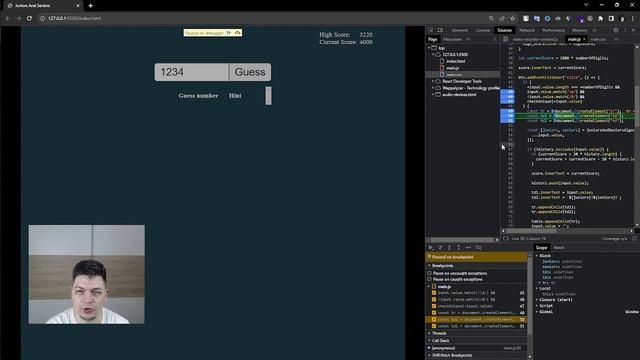This screenshot has height=360, width=640.
Task: Open the Chrome profile avatar
Action: click(622, 18)
